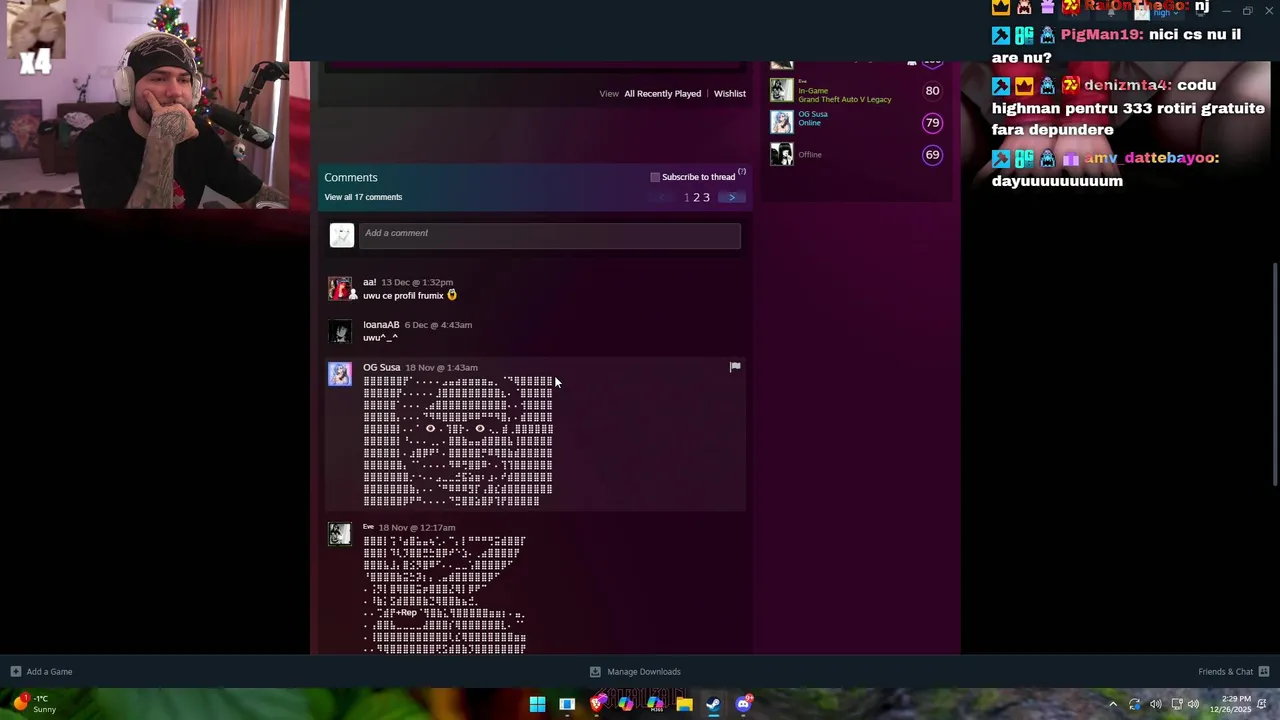The width and height of the screenshot is (1280, 720).
Task: Open the offline friend's avatar
Action: point(781,154)
